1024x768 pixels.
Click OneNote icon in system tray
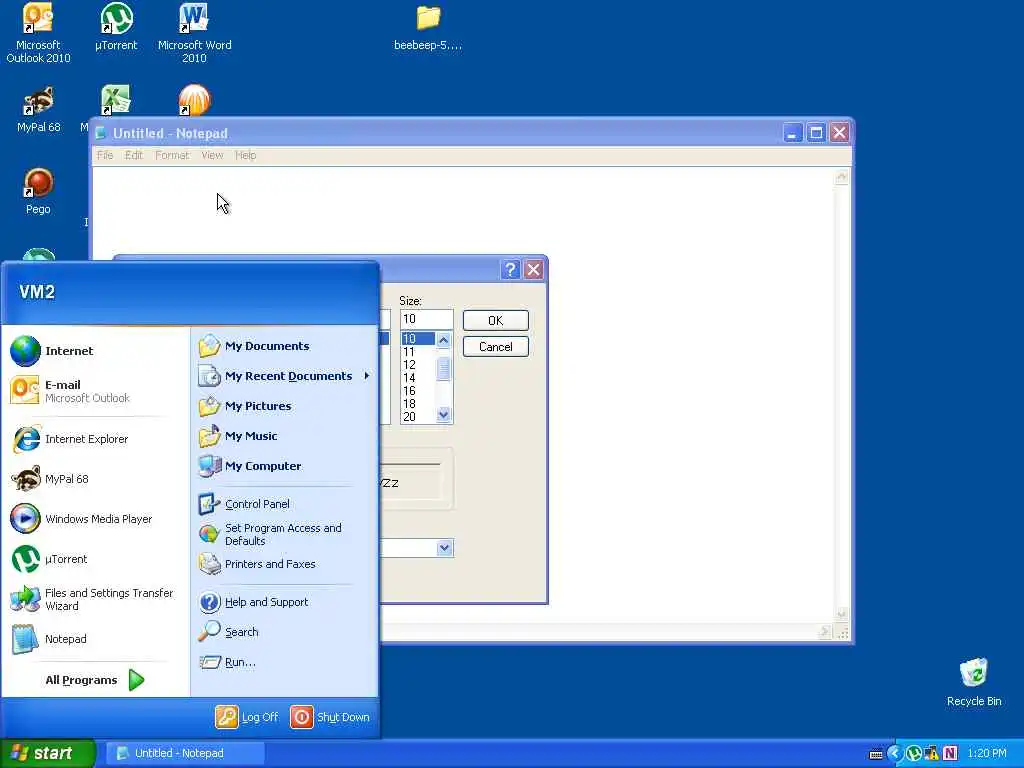[950, 753]
